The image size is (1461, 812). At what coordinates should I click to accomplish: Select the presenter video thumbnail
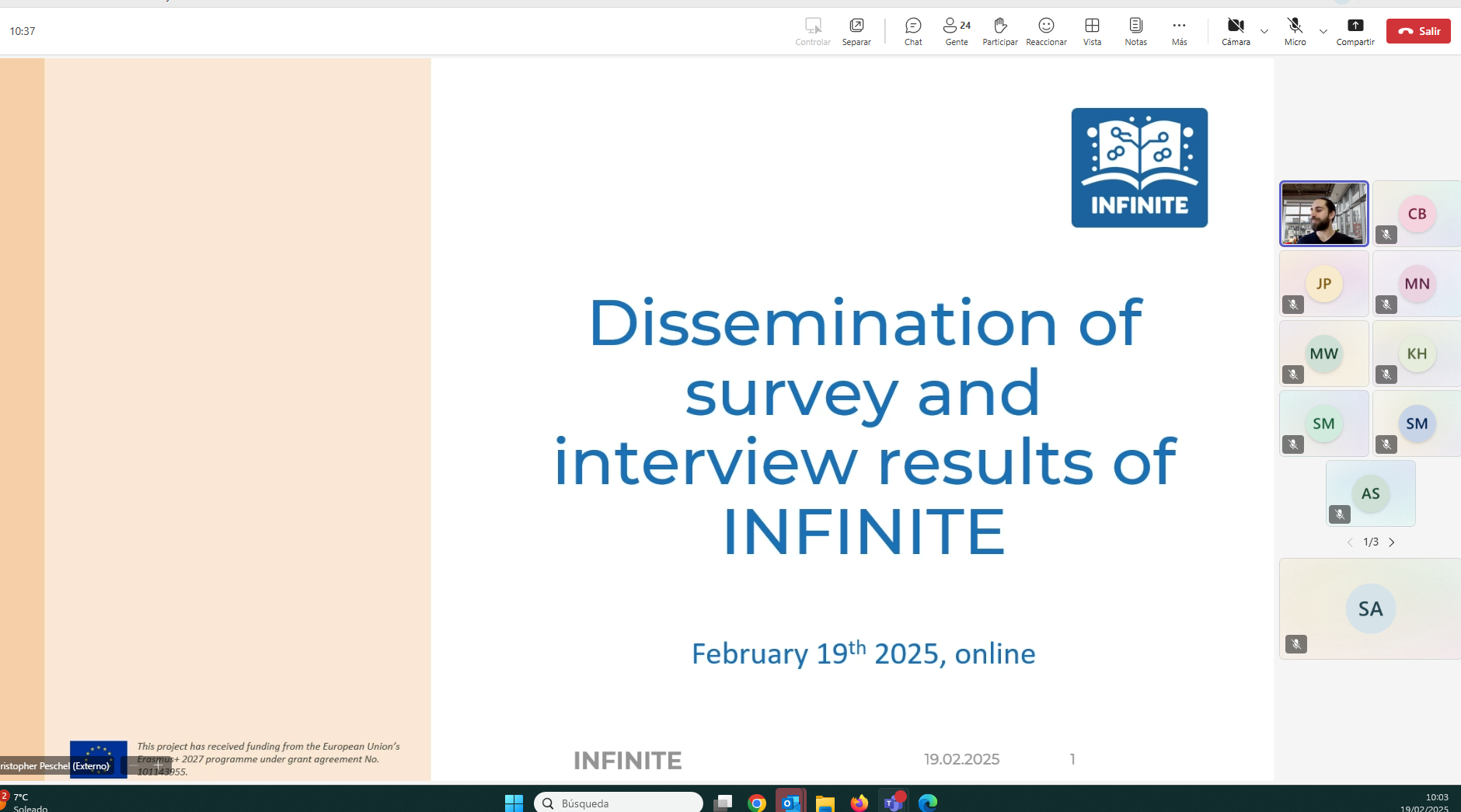[x=1324, y=214]
